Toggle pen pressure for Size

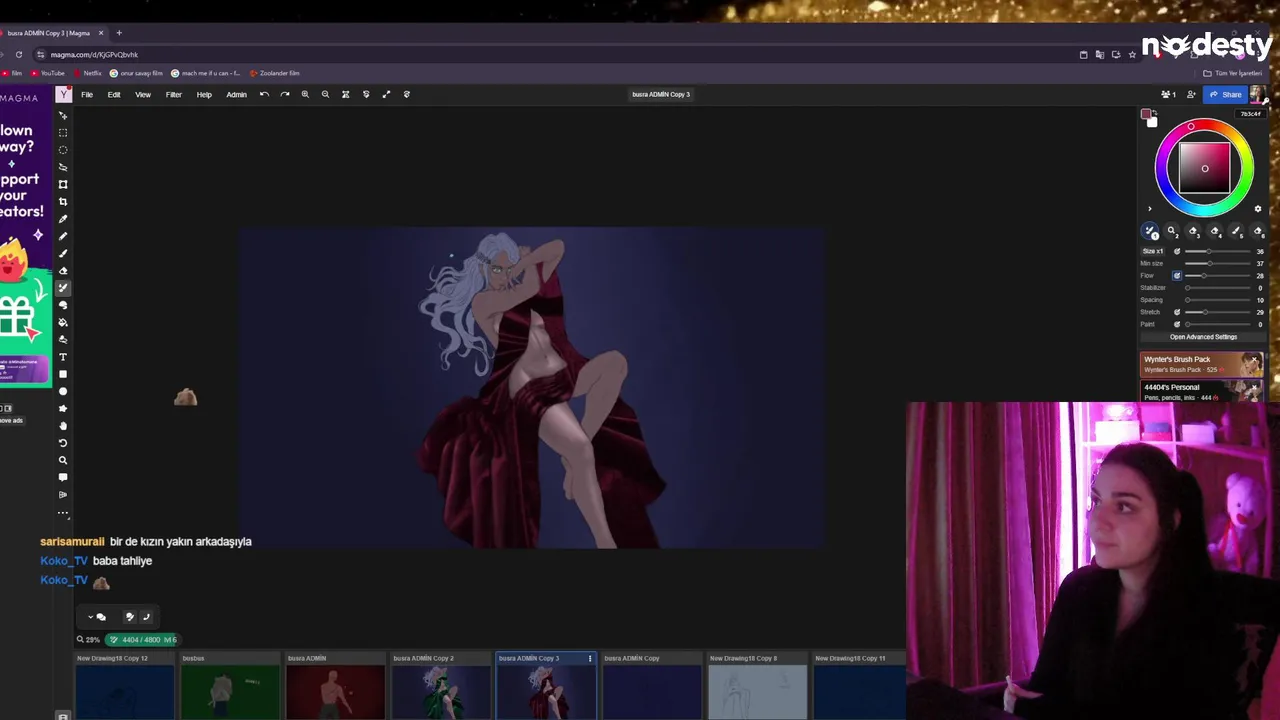pyautogui.click(x=1177, y=251)
